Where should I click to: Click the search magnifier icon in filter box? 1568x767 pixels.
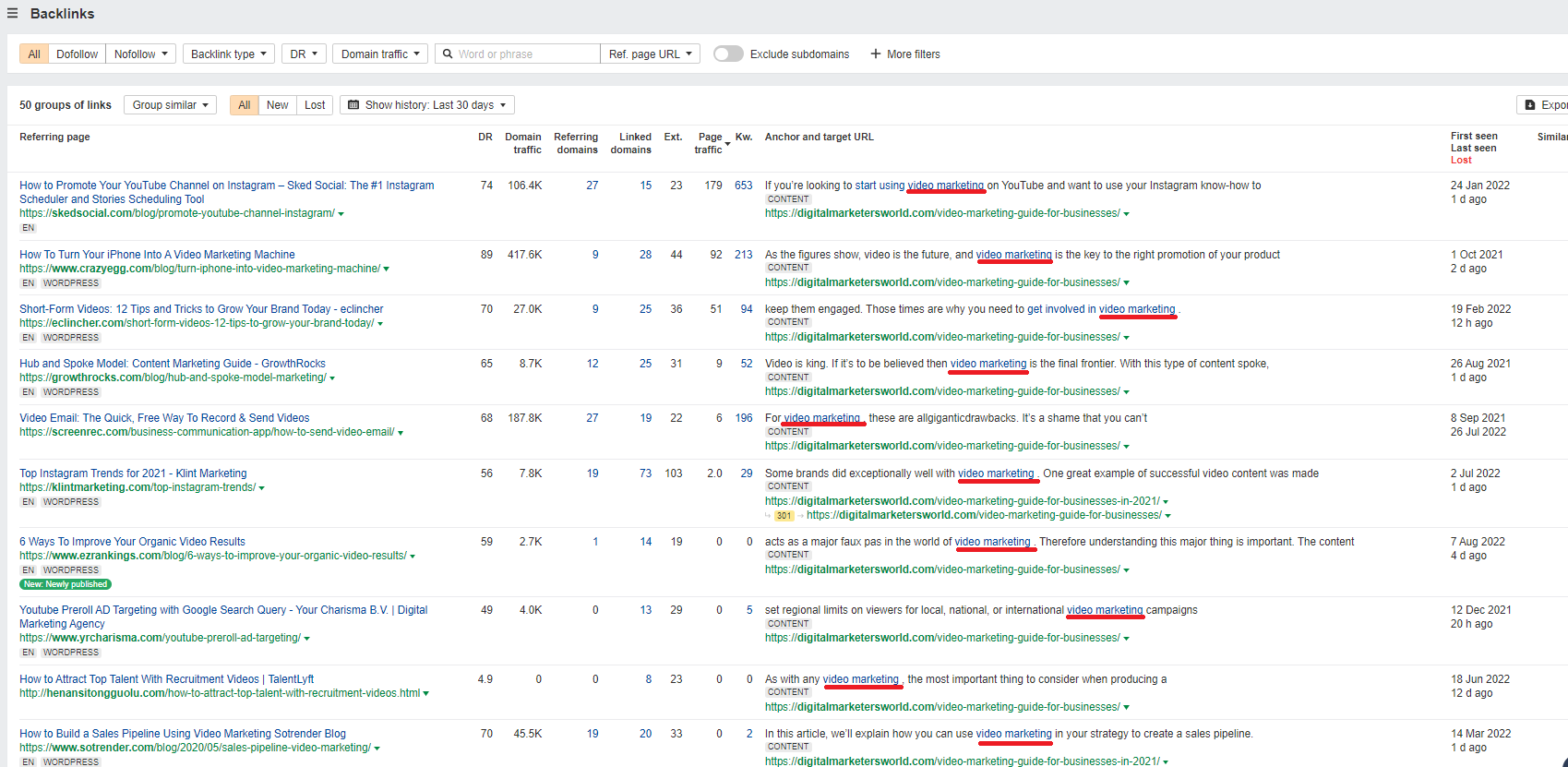click(x=448, y=54)
